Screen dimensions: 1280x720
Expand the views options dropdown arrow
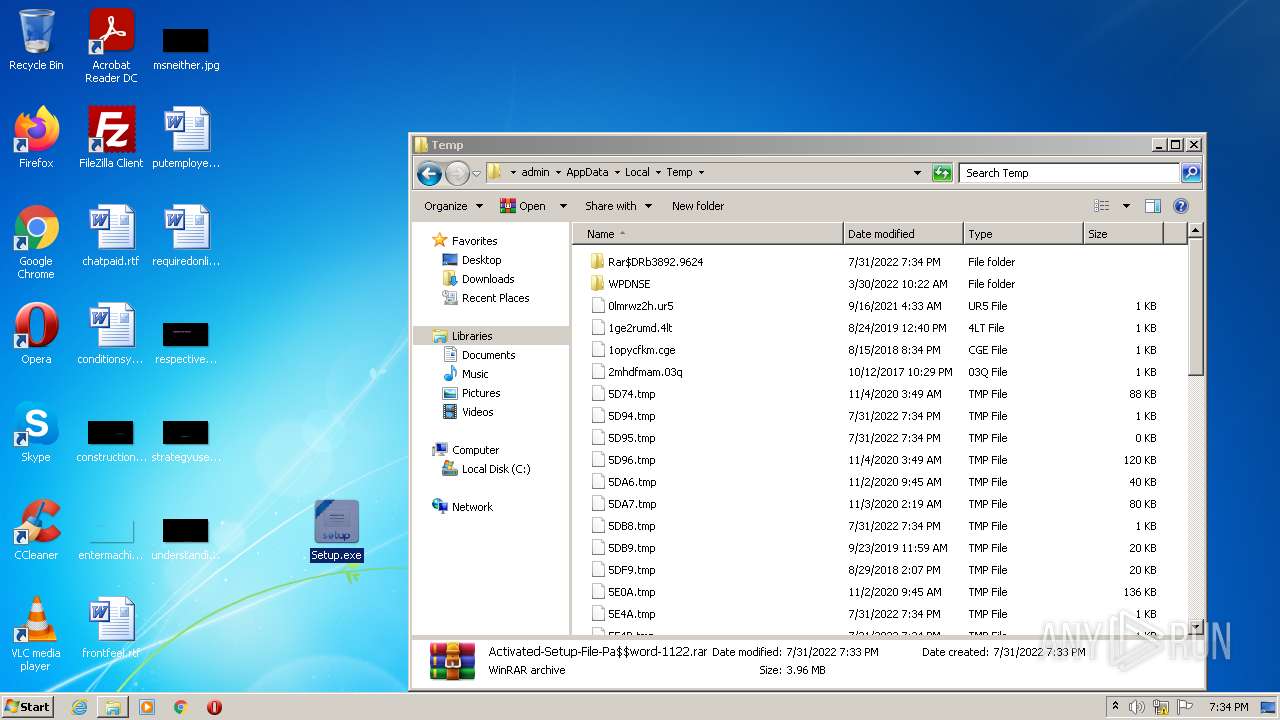(x=1126, y=206)
